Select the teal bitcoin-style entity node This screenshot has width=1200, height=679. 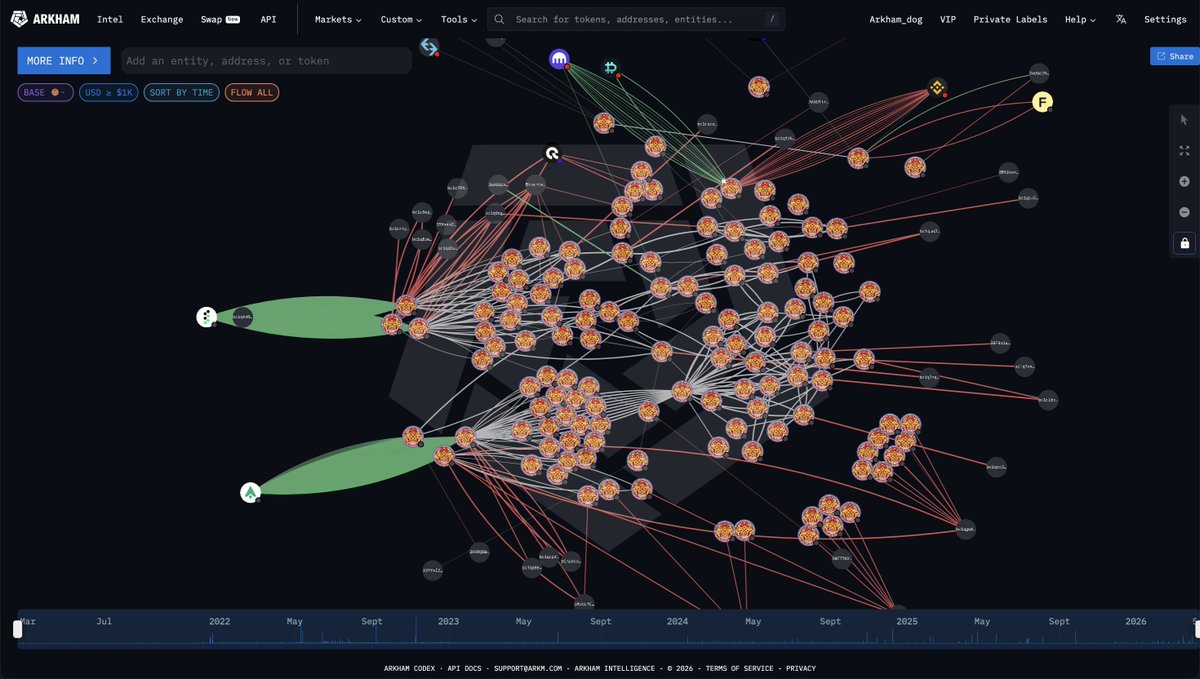(610, 68)
